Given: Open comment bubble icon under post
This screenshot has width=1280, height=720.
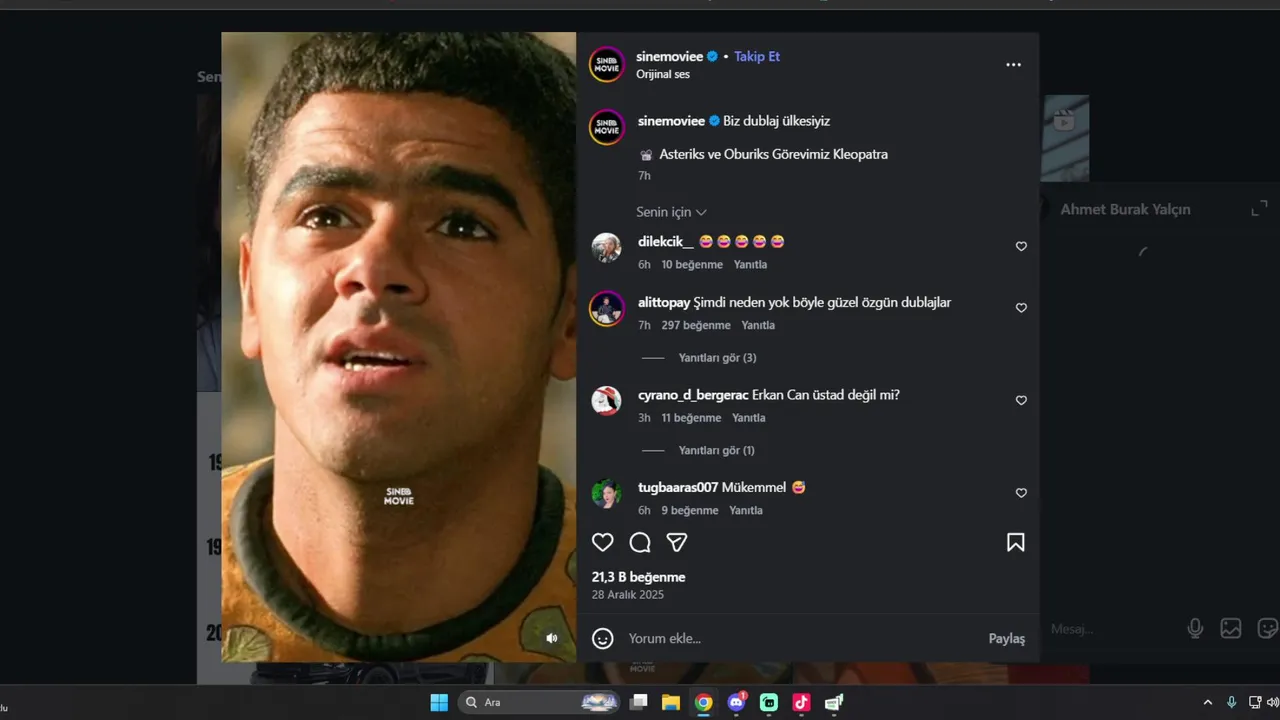Looking at the screenshot, I should (x=640, y=542).
